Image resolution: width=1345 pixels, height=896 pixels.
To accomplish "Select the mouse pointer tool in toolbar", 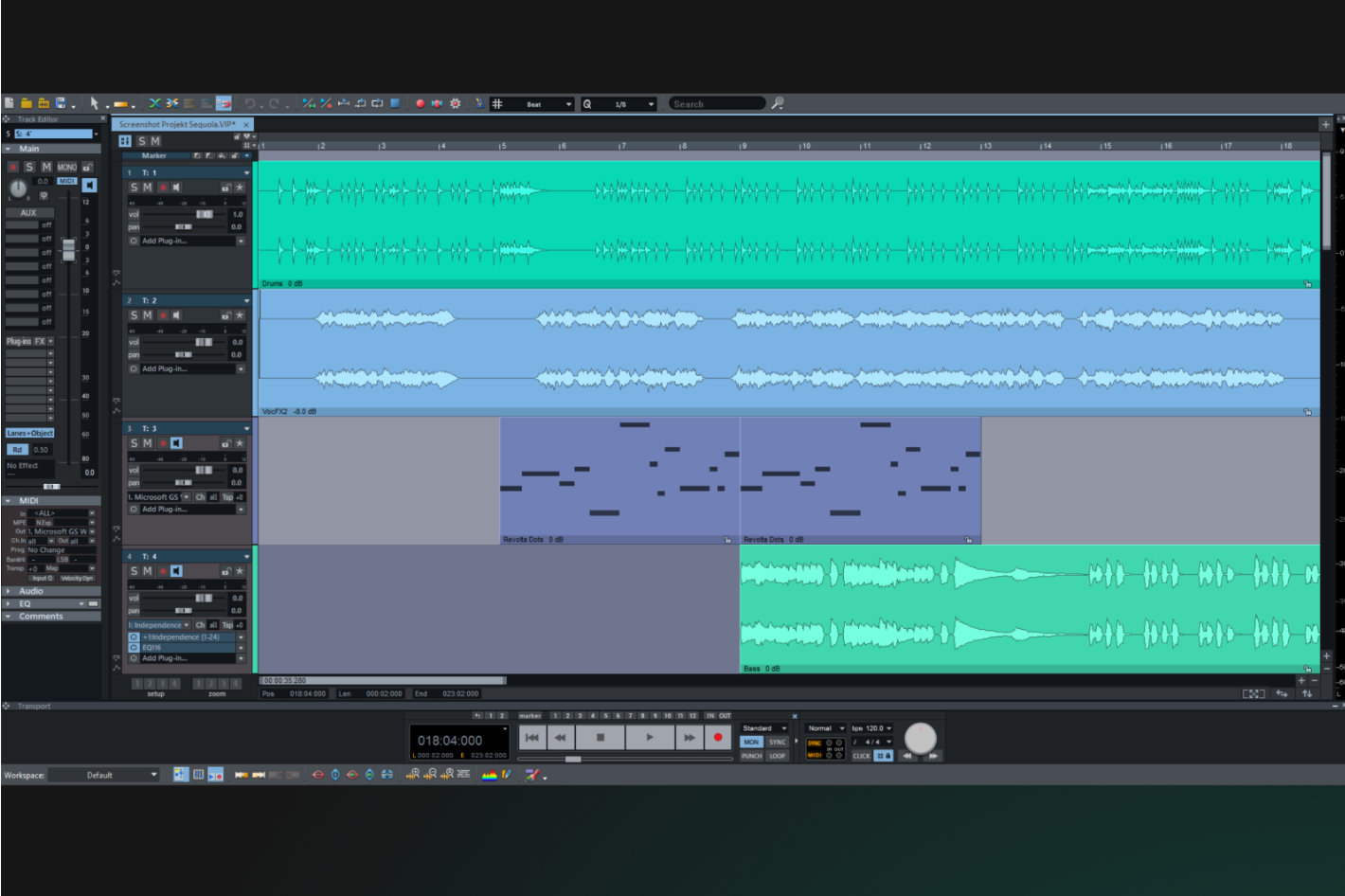I will click(94, 103).
